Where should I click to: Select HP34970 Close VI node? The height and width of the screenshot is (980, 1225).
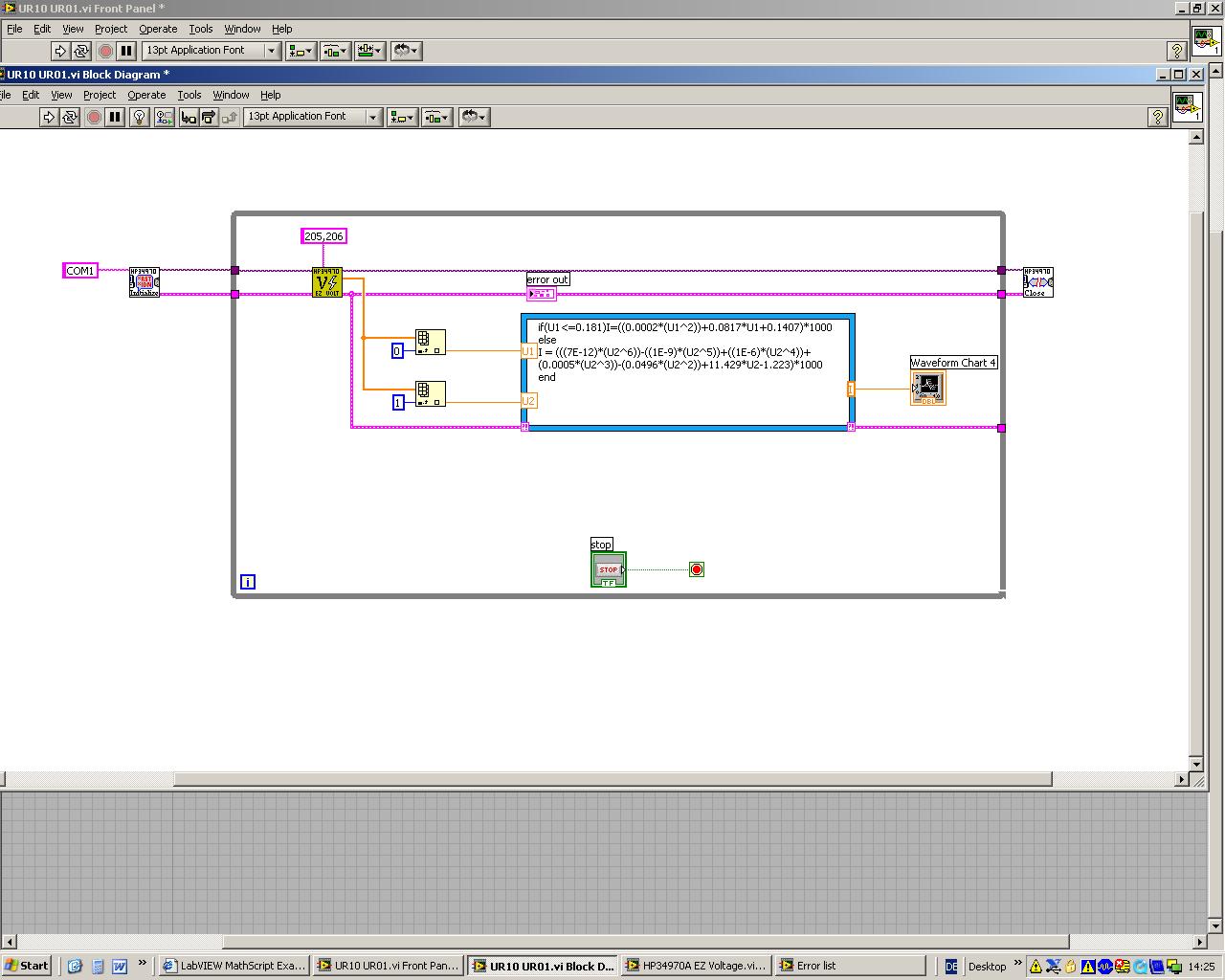pyautogui.click(x=1038, y=282)
